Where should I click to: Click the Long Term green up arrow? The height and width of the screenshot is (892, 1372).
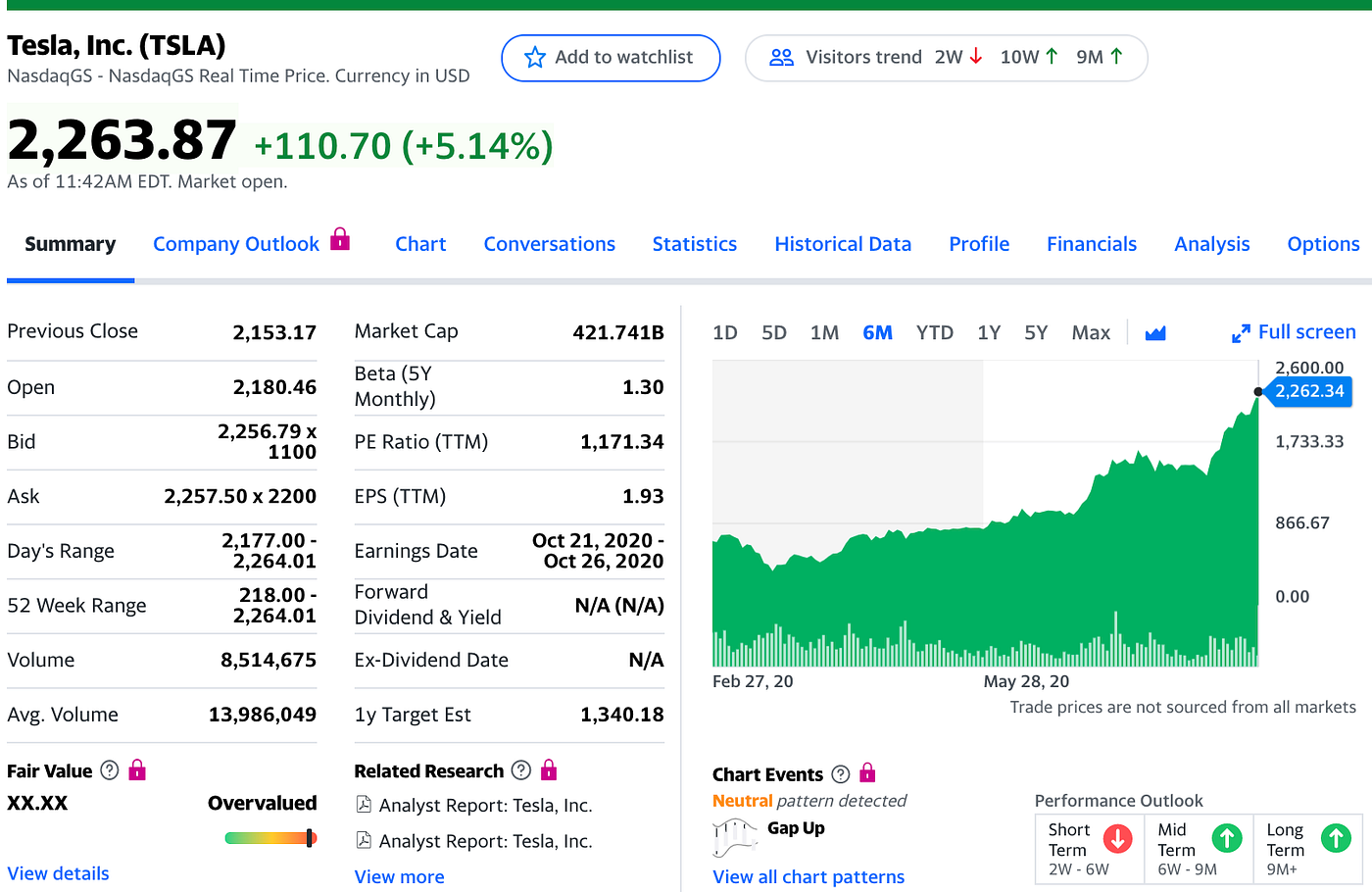(x=1336, y=838)
